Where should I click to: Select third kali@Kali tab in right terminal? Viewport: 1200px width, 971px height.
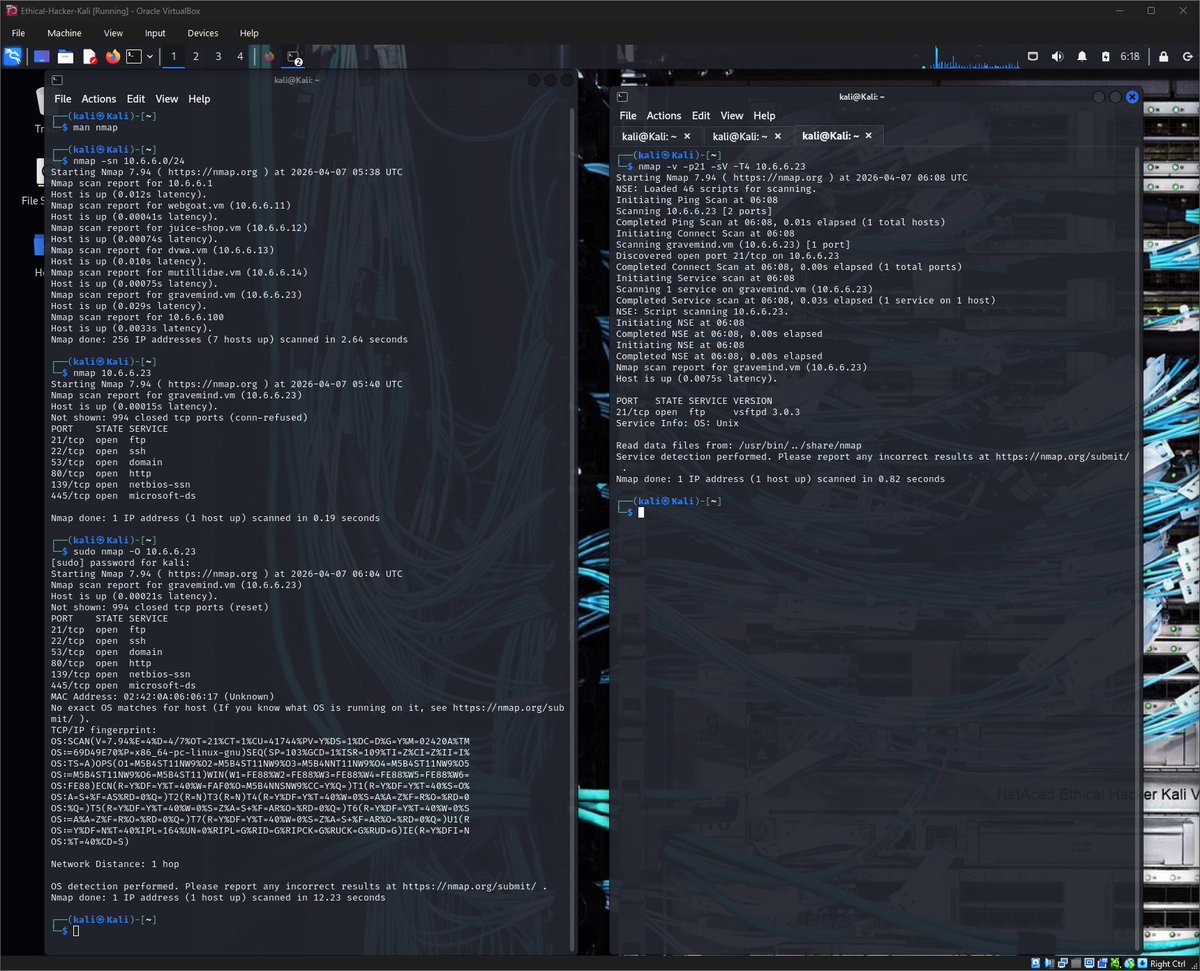coord(838,136)
